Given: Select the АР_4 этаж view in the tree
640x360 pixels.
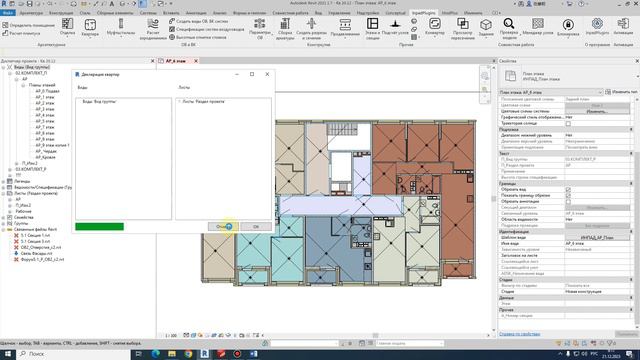Looking at the screenshot, I should point(45,115).
